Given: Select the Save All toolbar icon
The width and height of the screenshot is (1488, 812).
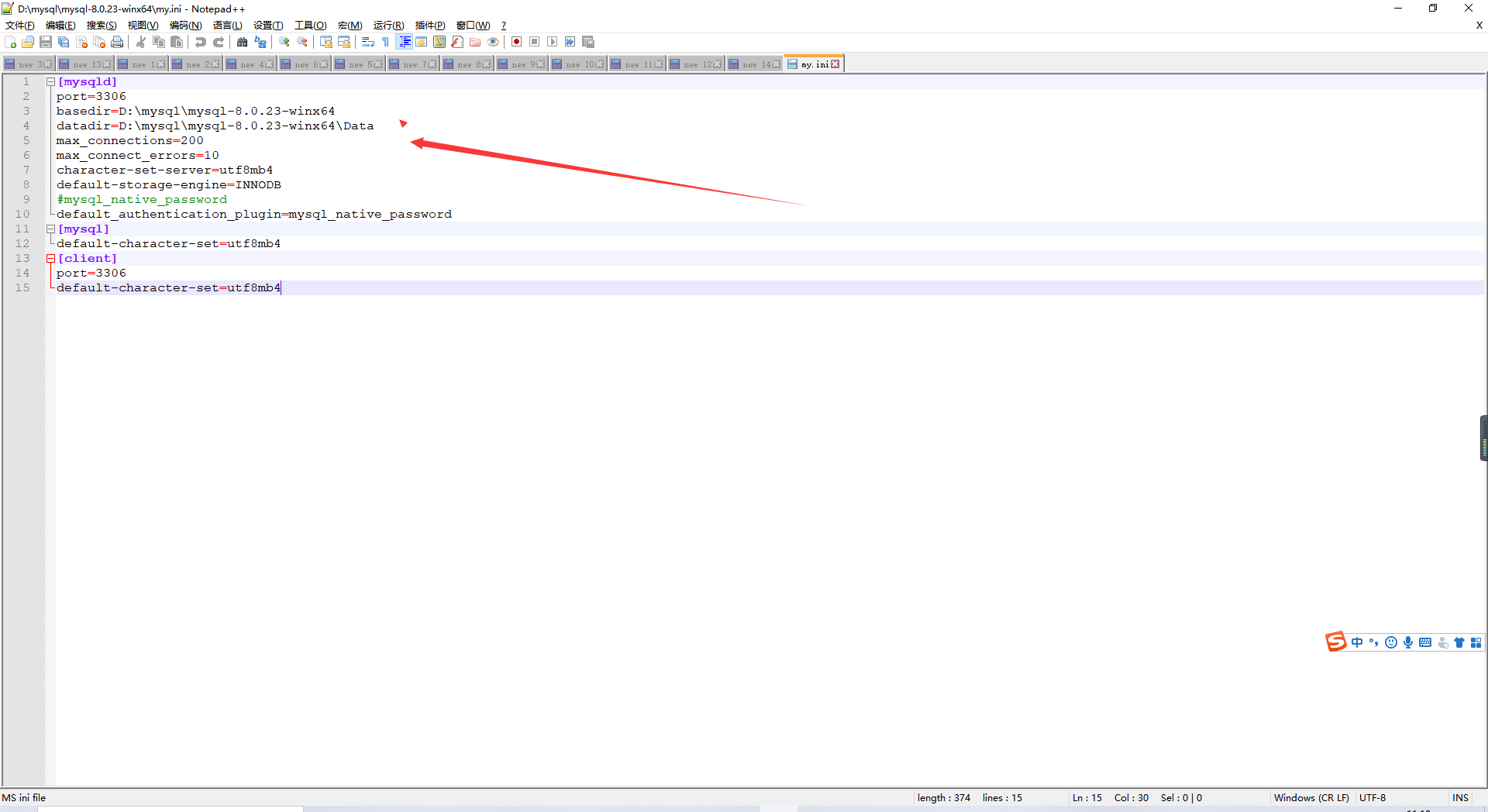Looking at the screenshot, I should tap(64, 42).
